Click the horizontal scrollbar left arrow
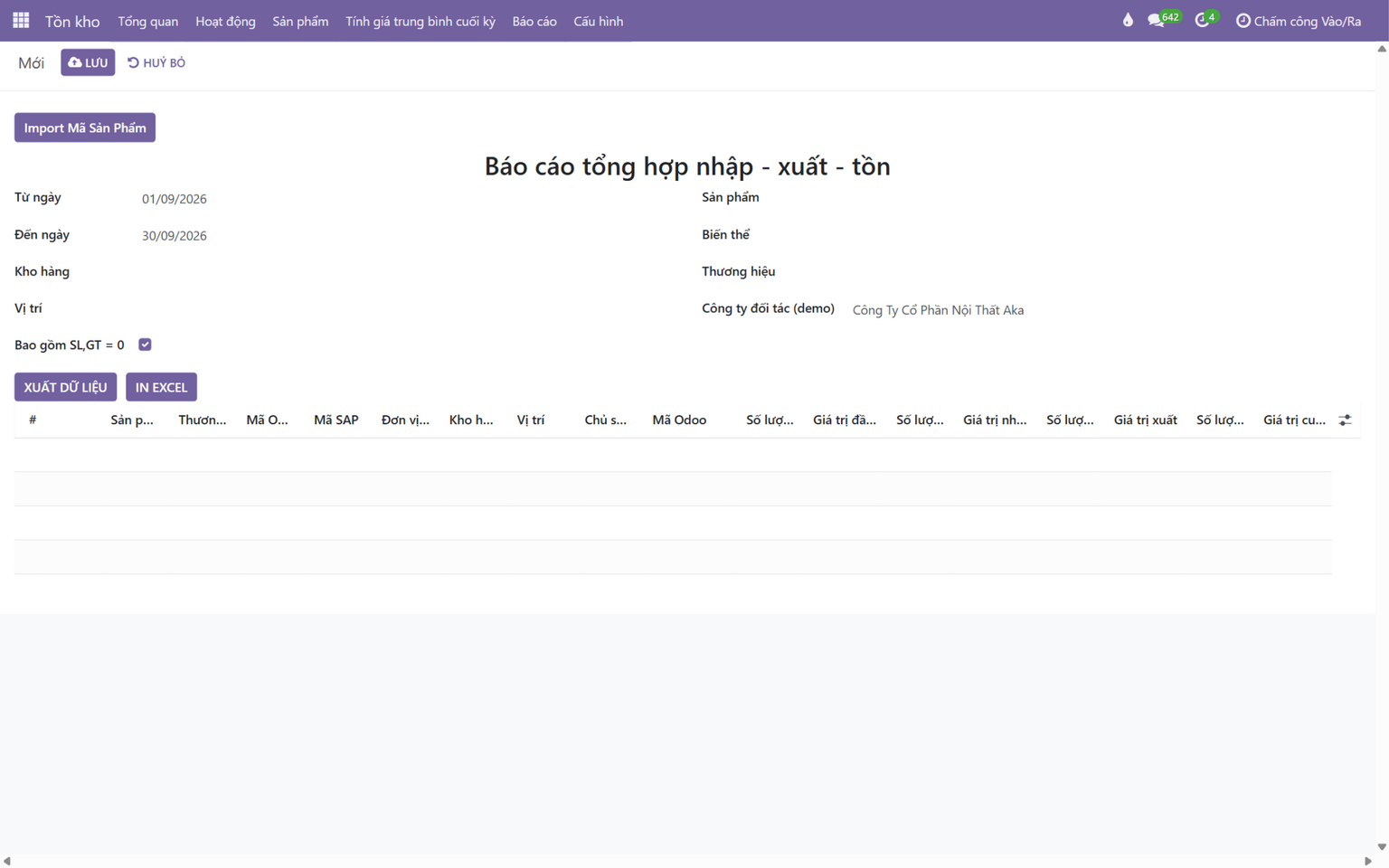 coord(7,861)
